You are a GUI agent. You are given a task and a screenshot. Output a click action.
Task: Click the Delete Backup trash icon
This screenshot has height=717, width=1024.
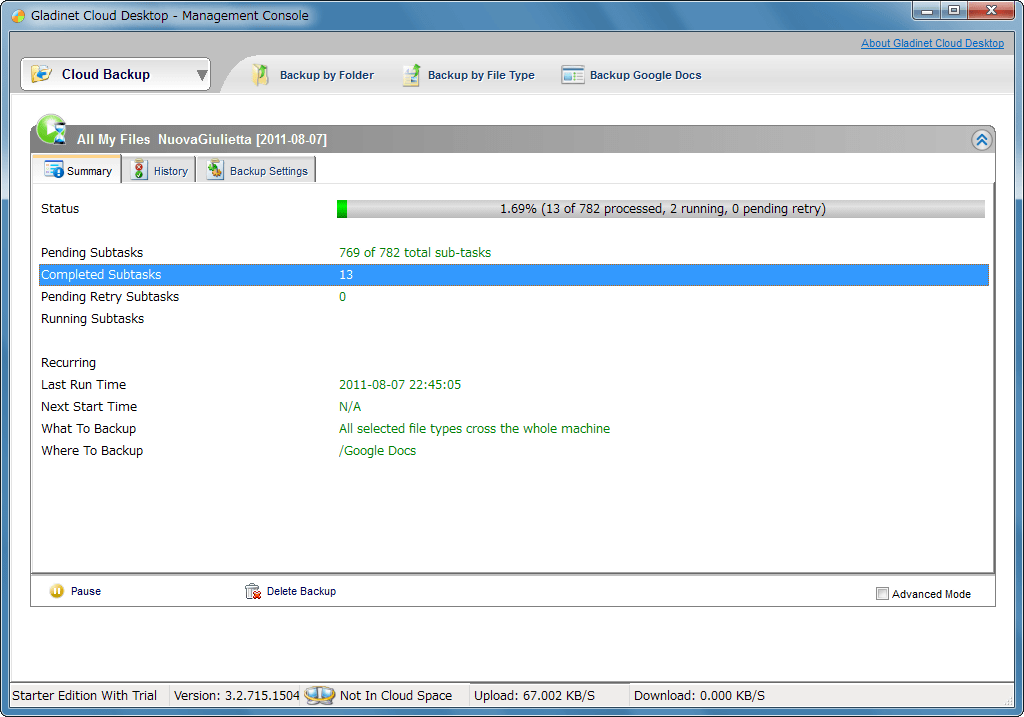tap(253, 591)
